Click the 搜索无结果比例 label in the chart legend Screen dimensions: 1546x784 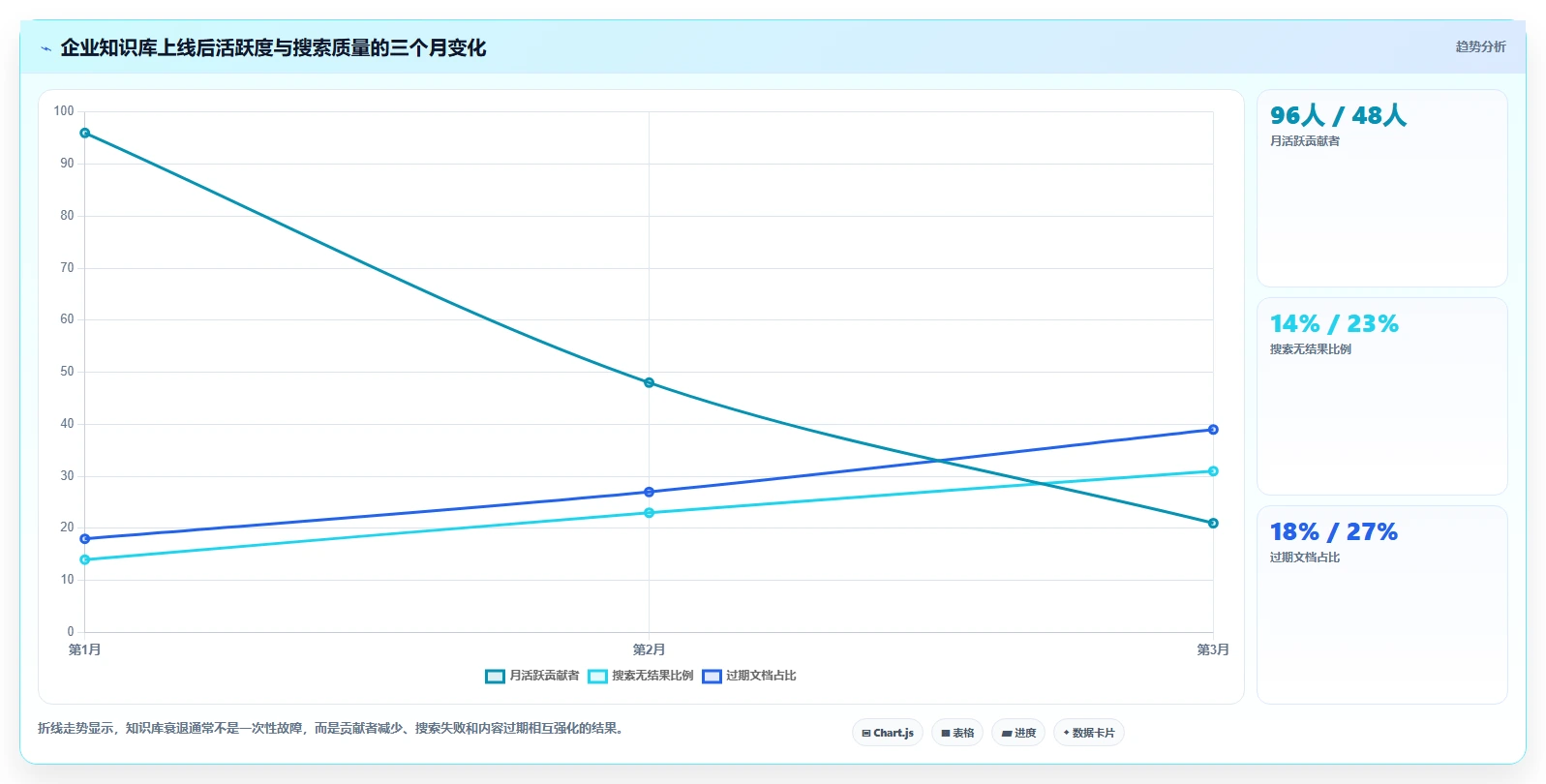click(x=652, y=676)
